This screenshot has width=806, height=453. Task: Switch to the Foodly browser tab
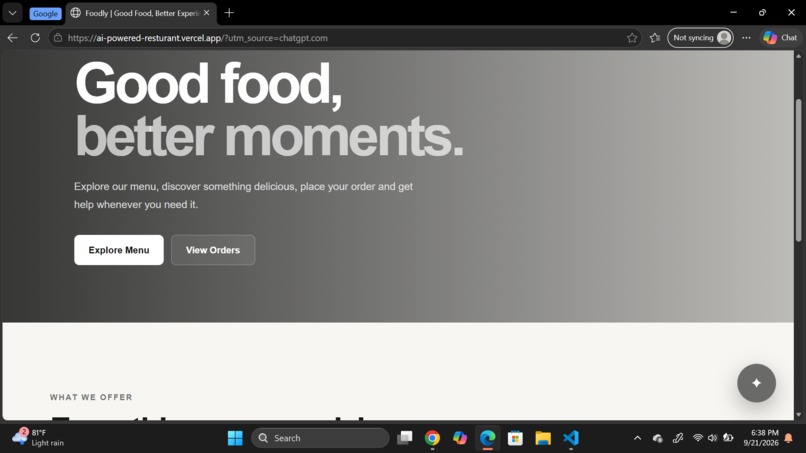point(141,13)
